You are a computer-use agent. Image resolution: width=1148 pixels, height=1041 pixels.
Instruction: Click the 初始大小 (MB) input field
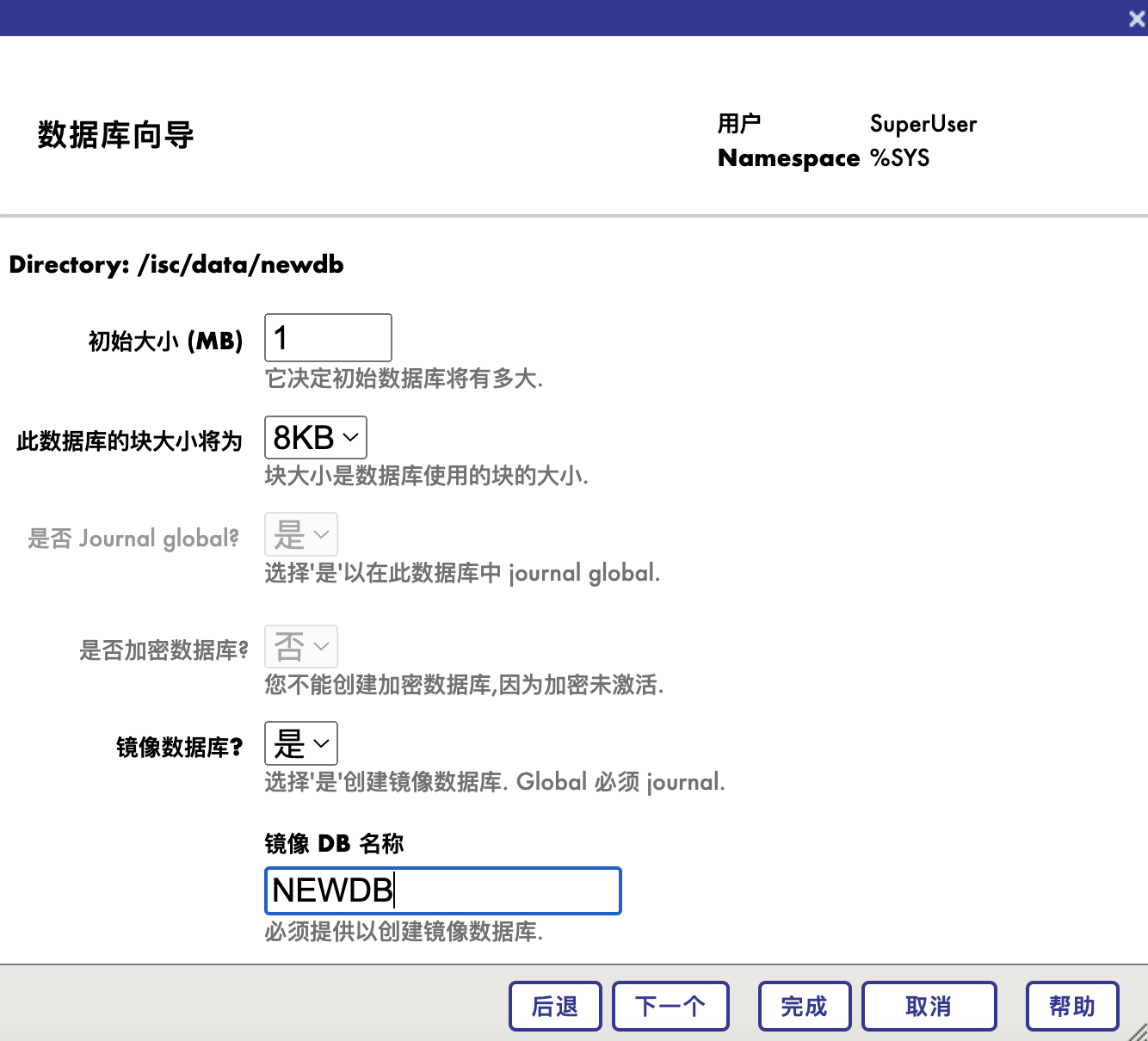tap(328, 338)
